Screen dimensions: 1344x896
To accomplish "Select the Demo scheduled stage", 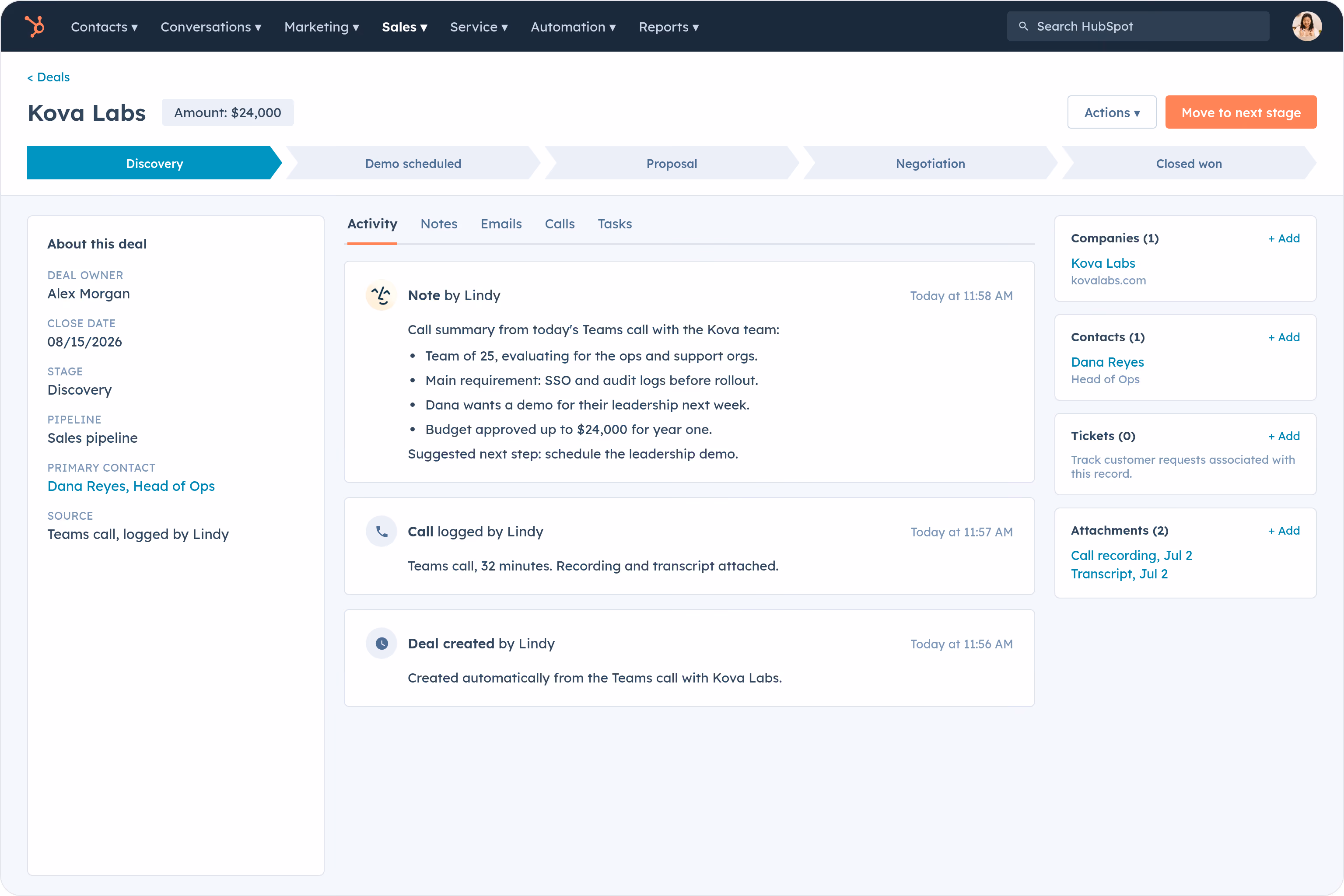I will pos(413,164).
